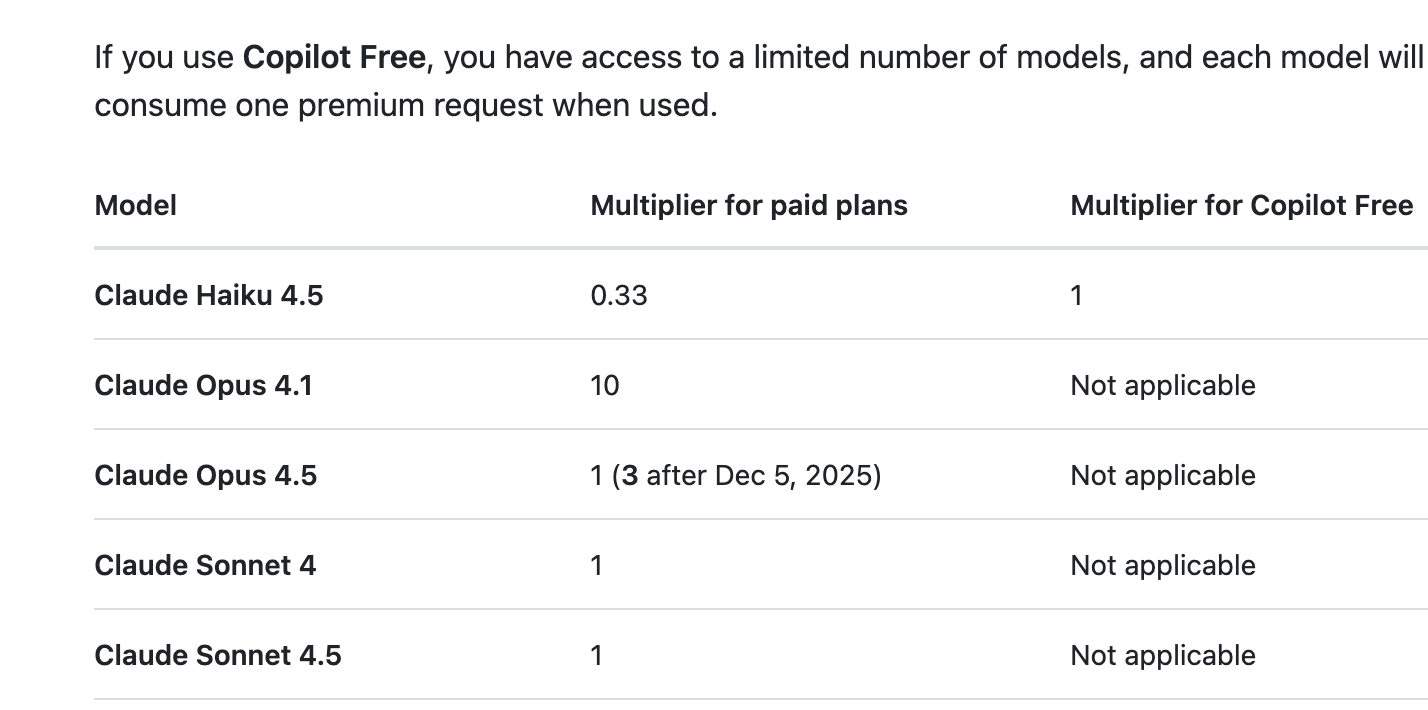This screenshot has height=710, width=1428.
Task: Click paid plans multiplier for Claude Sonnet 4.5
Action: click(x=597, y=656)
